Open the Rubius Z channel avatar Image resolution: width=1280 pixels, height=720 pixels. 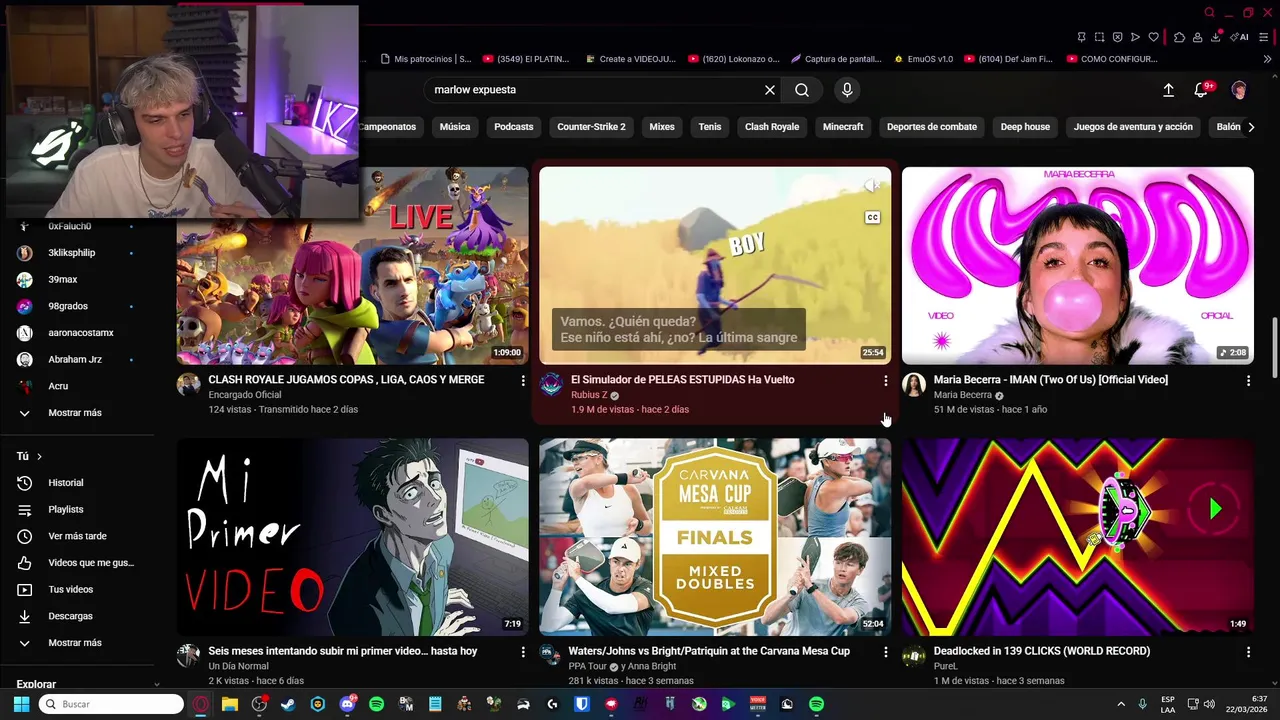pos(551,385)
